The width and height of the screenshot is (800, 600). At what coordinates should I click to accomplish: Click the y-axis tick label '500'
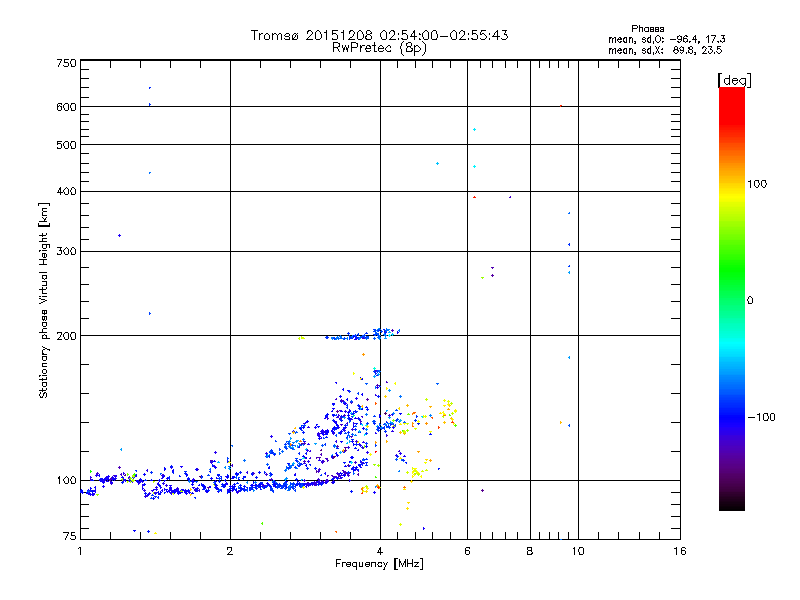[x=66, y=145]
